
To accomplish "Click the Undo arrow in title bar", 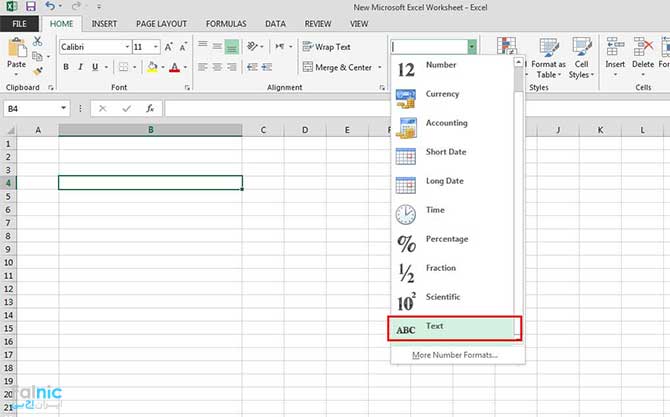I will point(49,7).
